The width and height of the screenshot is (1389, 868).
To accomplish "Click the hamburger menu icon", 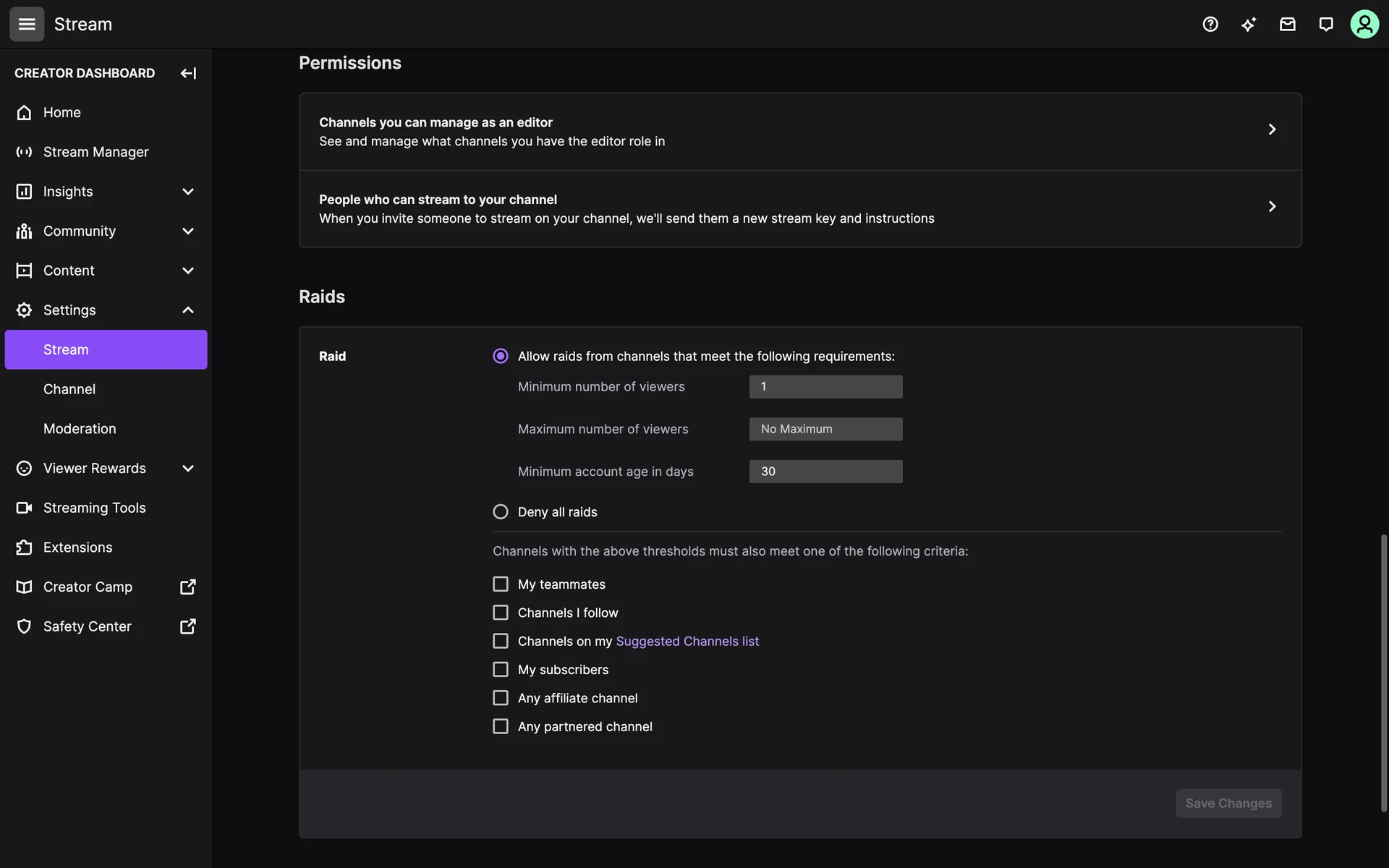I will coord(27,25).
